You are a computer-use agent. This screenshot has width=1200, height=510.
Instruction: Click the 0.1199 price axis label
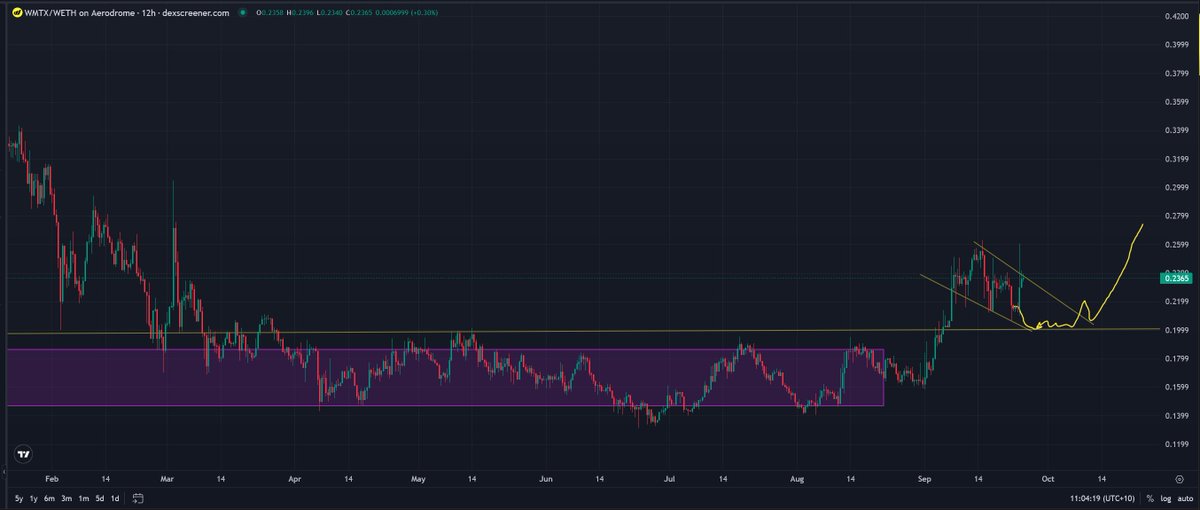[x=1178, y=445]
